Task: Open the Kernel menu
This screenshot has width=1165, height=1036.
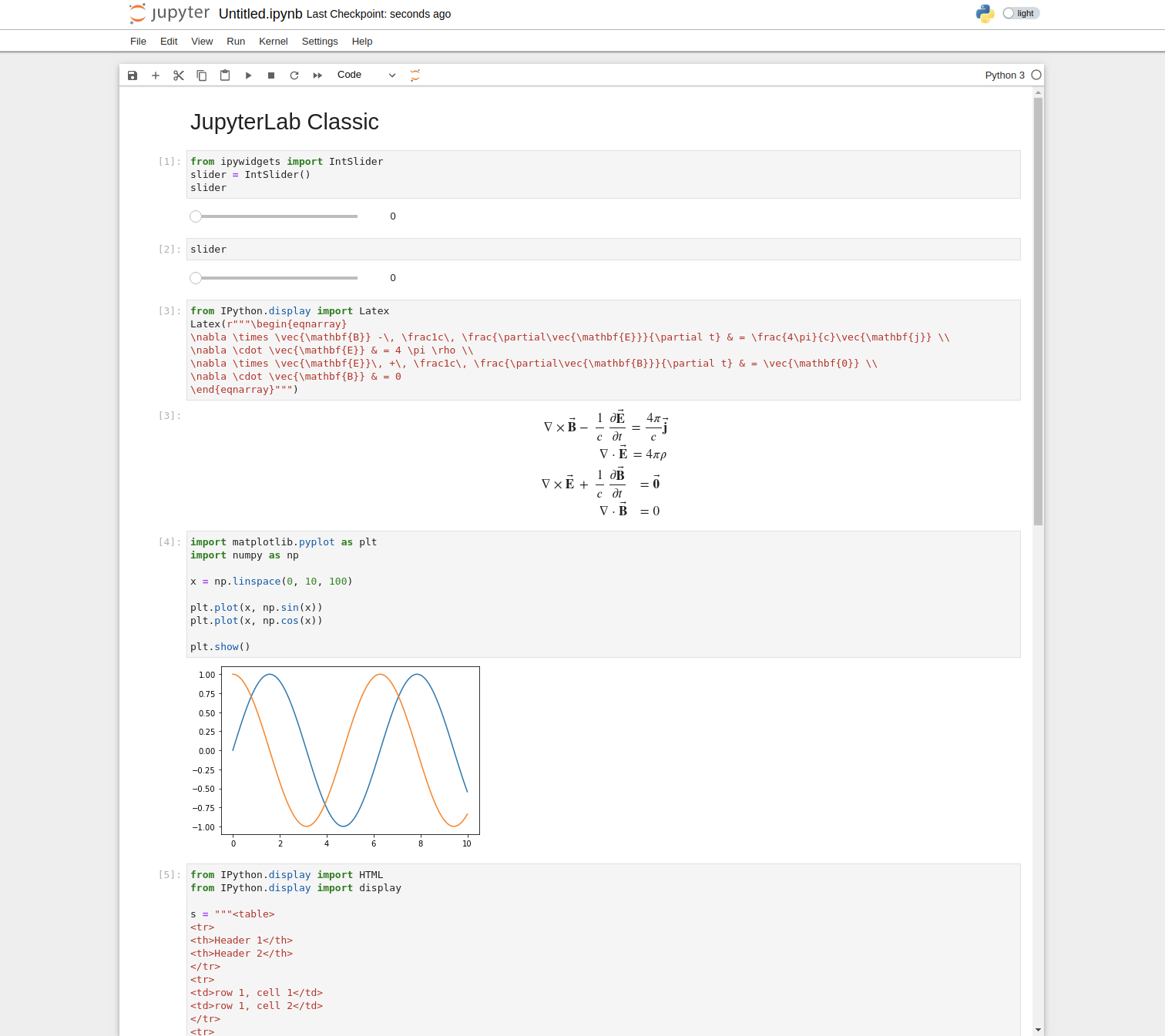Action: [x=274, y=42]
